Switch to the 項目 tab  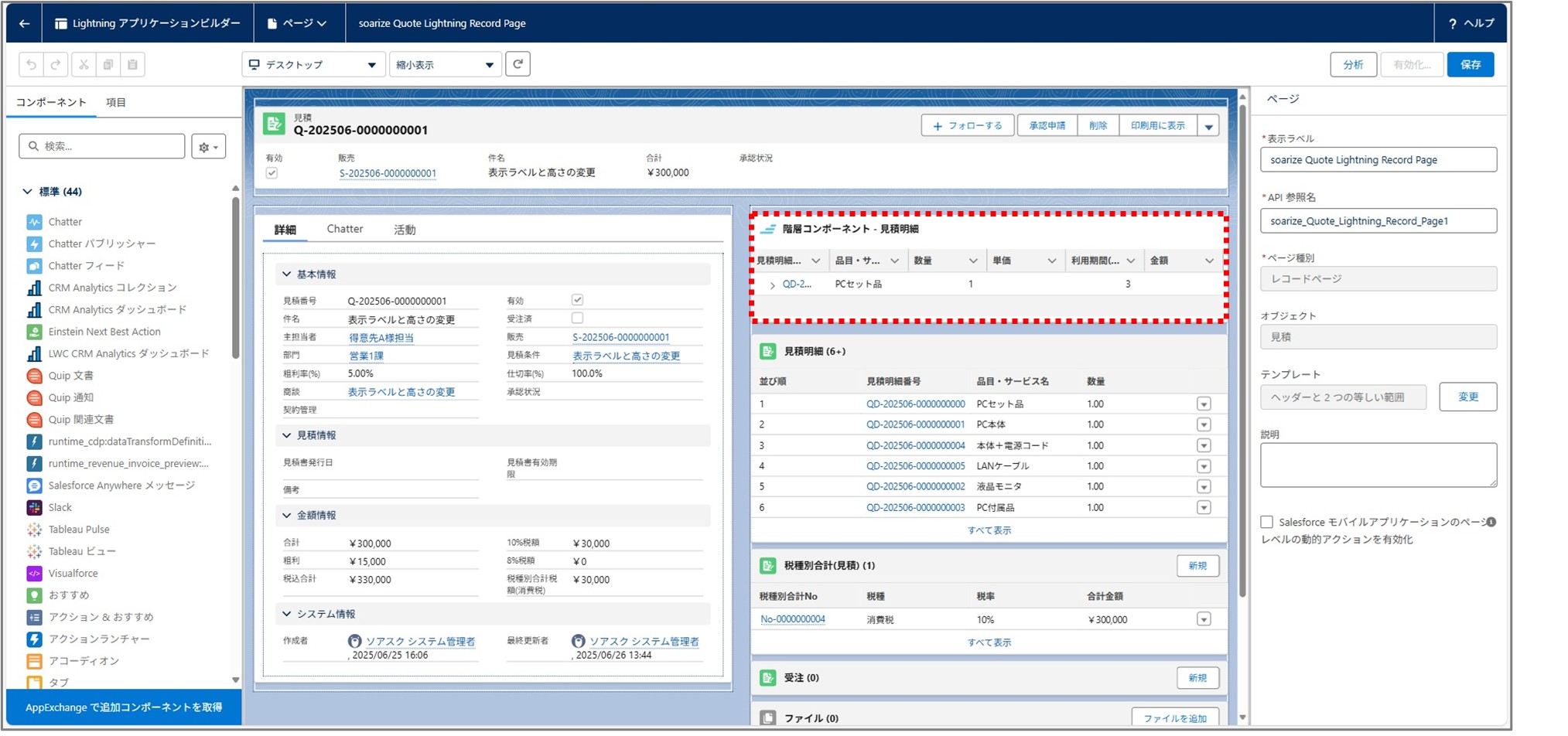116,102
